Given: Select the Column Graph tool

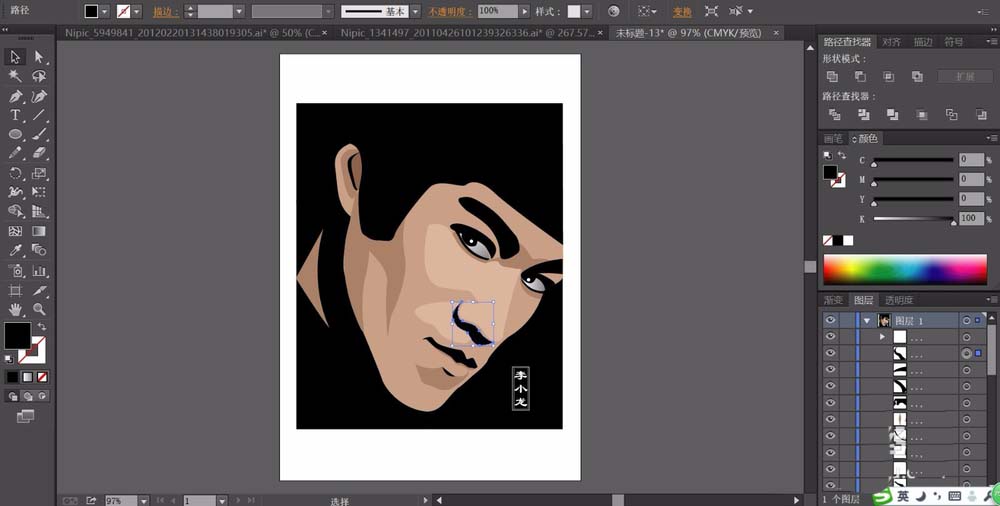Looking at the screenshot, I should (39, 271).
